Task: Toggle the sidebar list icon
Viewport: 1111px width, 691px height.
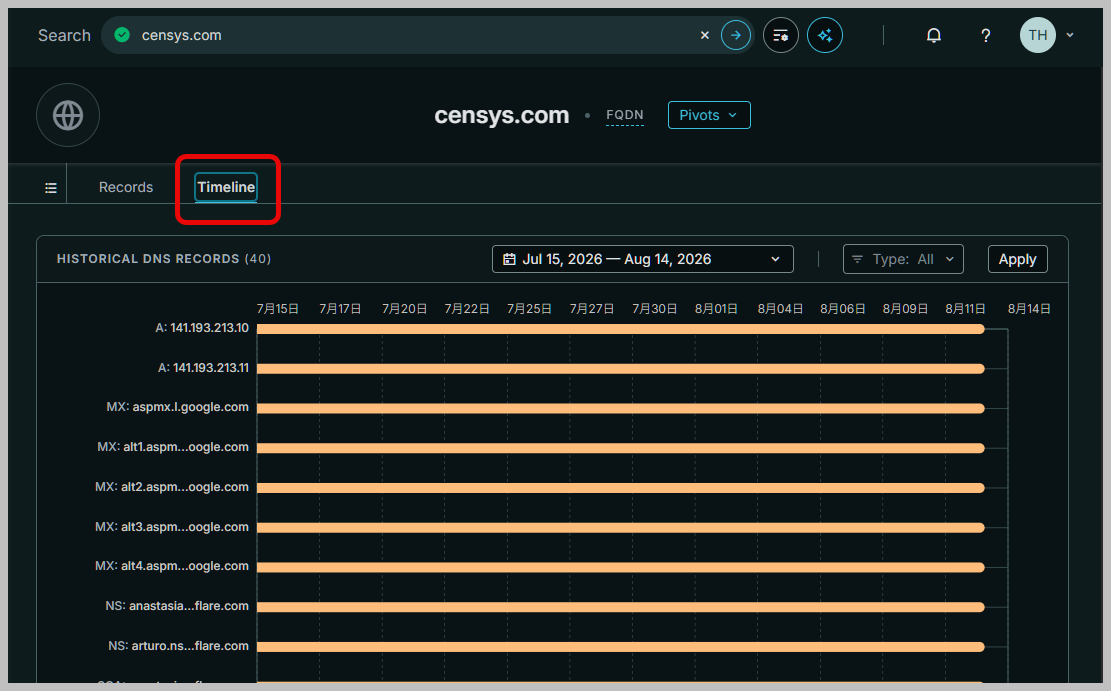Action: pos(50,188)
